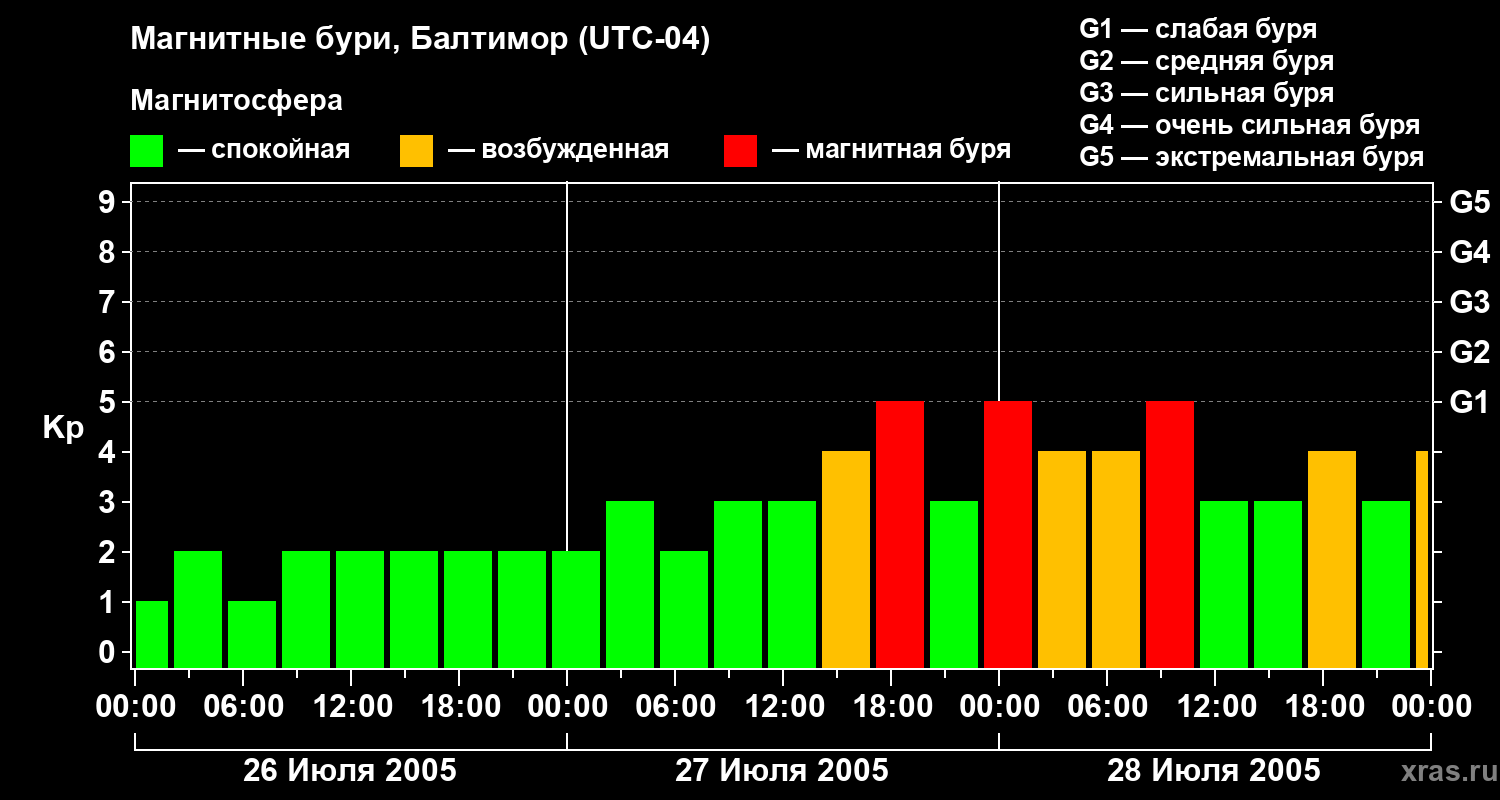Click the orange bar at 03:00 on 28 Июля
This screenshot has width=1500, height=800.
click(1062, 559)
